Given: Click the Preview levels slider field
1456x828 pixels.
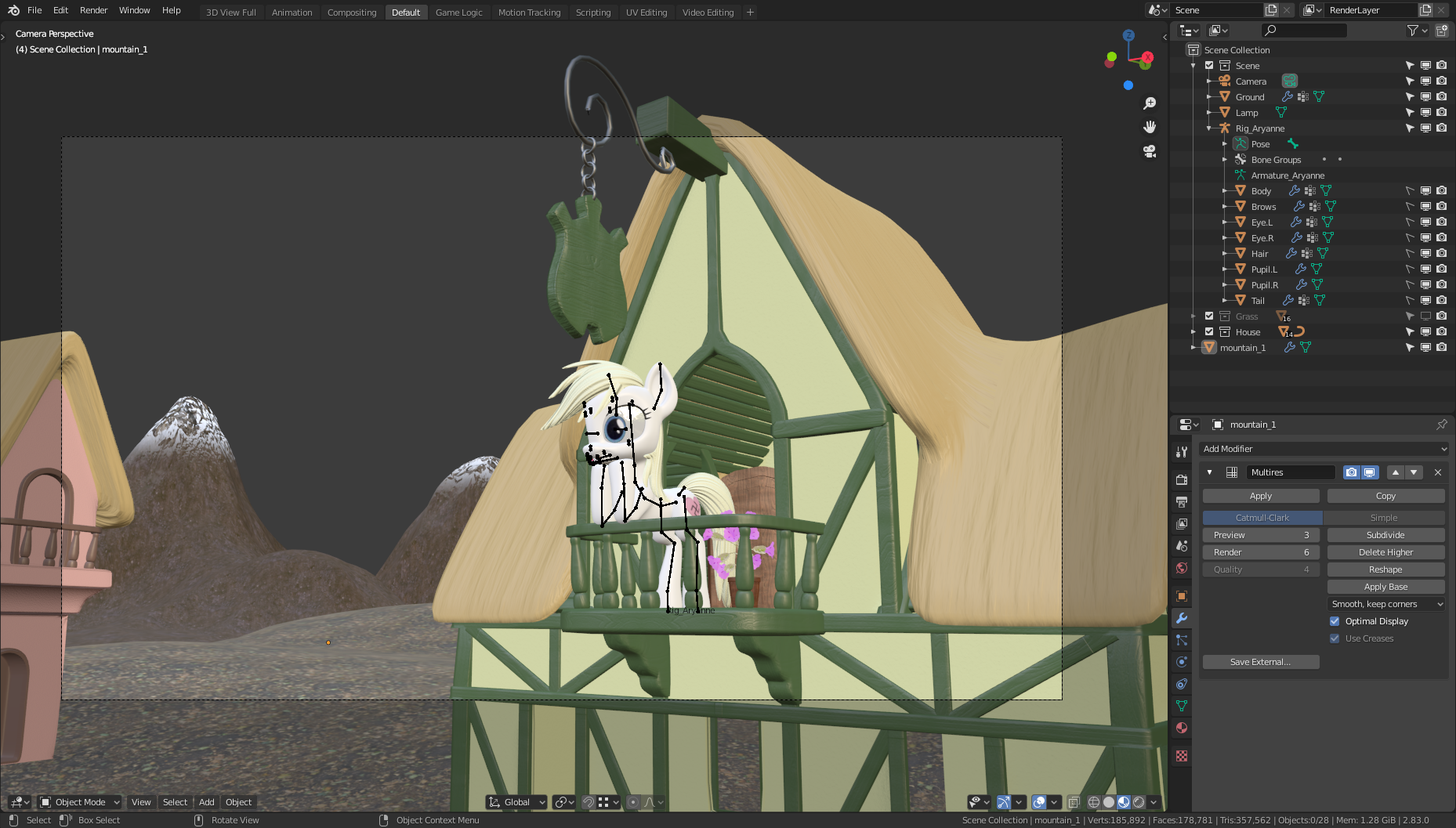Looking at the screenshot, I should pyautogui.click(x=1260, y=535).
